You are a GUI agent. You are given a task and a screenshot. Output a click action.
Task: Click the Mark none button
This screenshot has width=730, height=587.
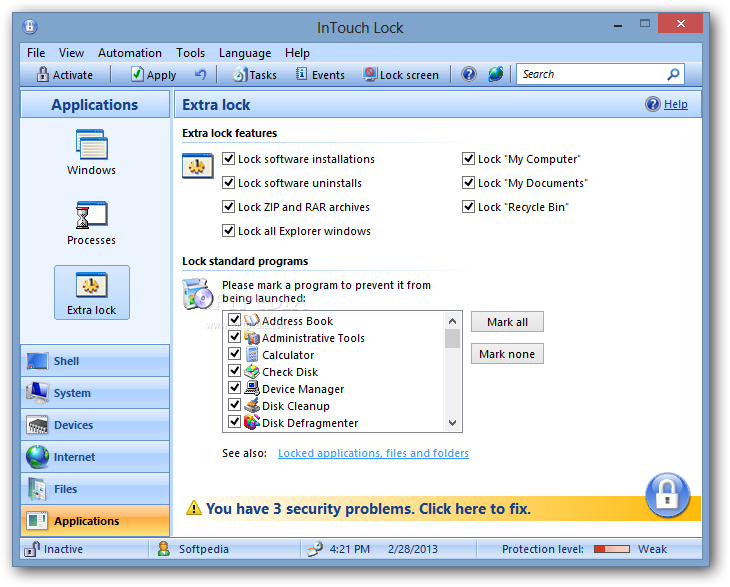tap(507, 354)
